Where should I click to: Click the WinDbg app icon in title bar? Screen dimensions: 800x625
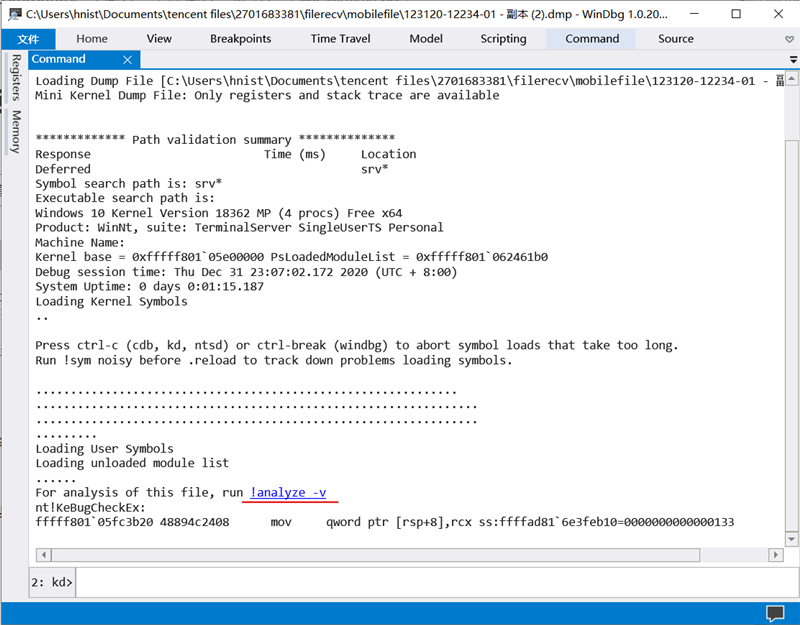15,14
